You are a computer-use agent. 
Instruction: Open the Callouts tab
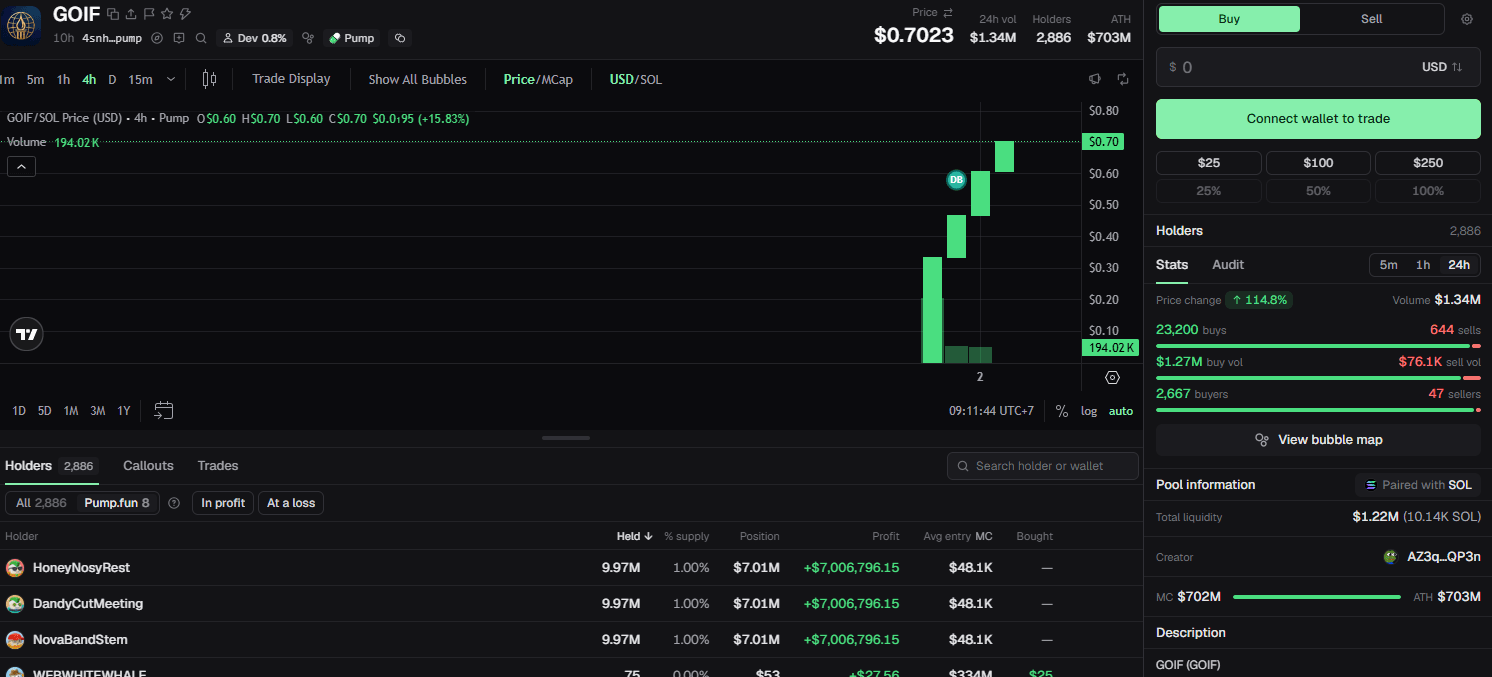pos(148,465)
